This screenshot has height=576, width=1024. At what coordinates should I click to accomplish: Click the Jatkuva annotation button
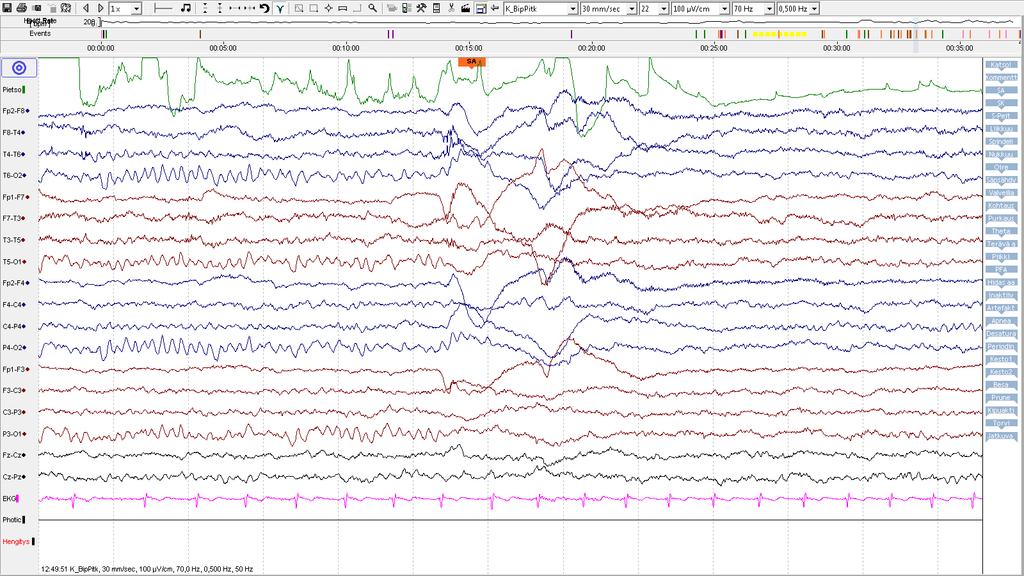tap(1001, 436)
